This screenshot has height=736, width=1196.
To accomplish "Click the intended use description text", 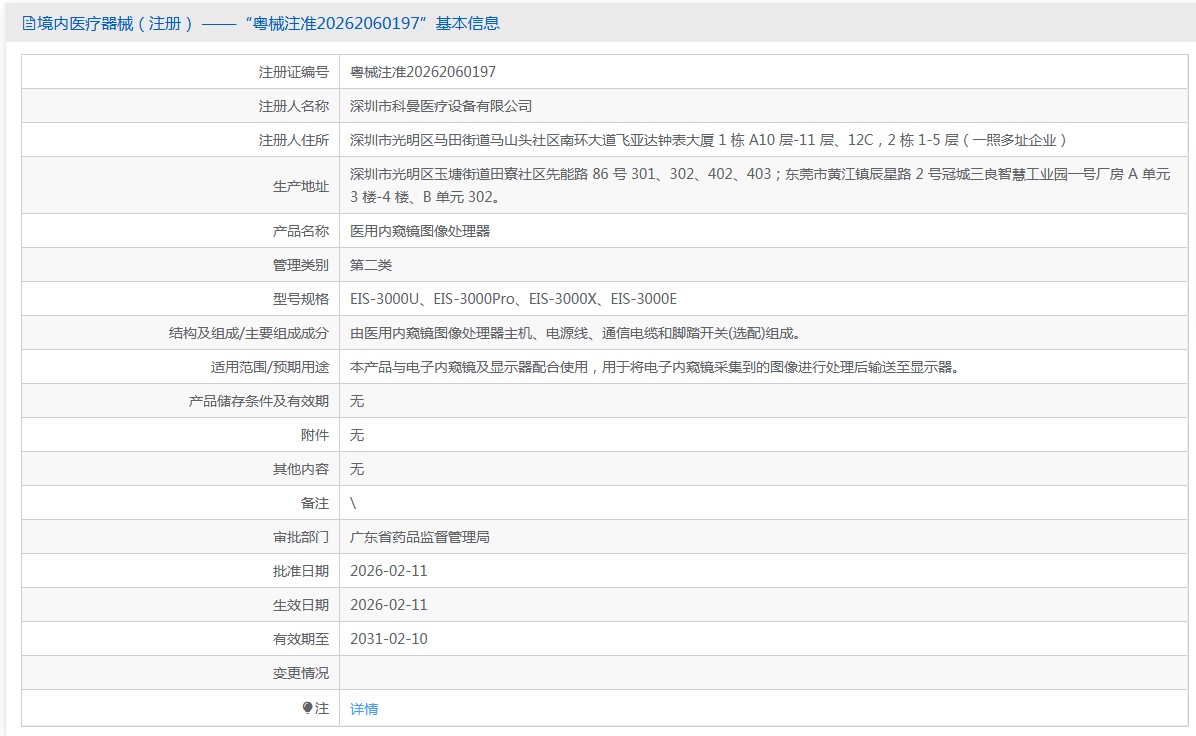I will [654, 367].
